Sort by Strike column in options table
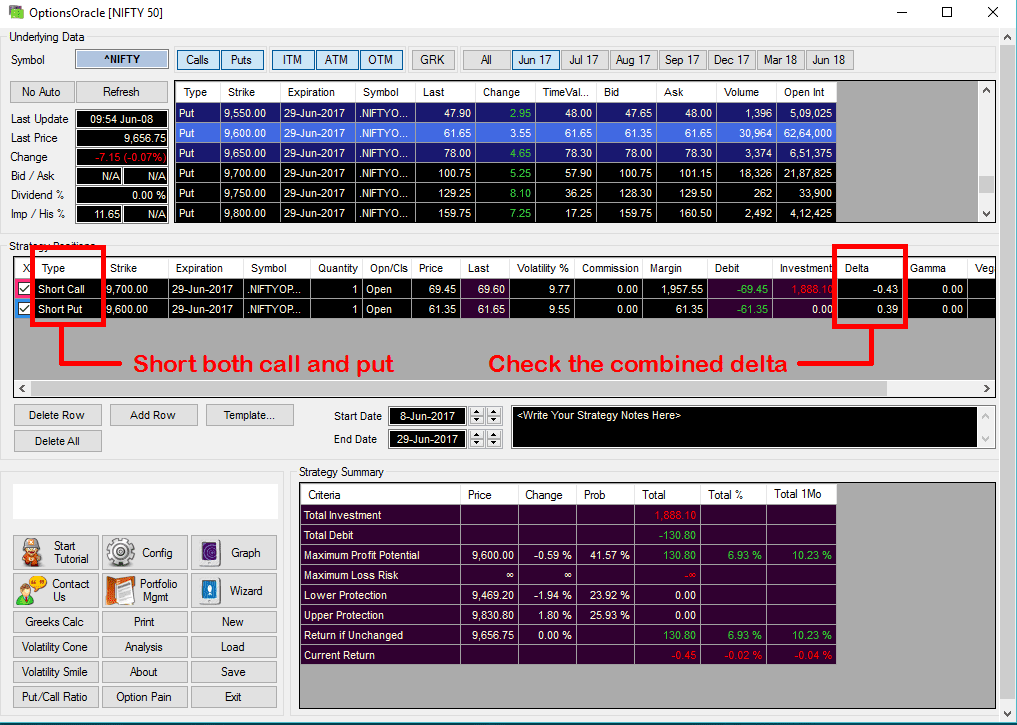The width and height of the screenshot is (1017, 725). pyautogui.click(x=250, y=92)
